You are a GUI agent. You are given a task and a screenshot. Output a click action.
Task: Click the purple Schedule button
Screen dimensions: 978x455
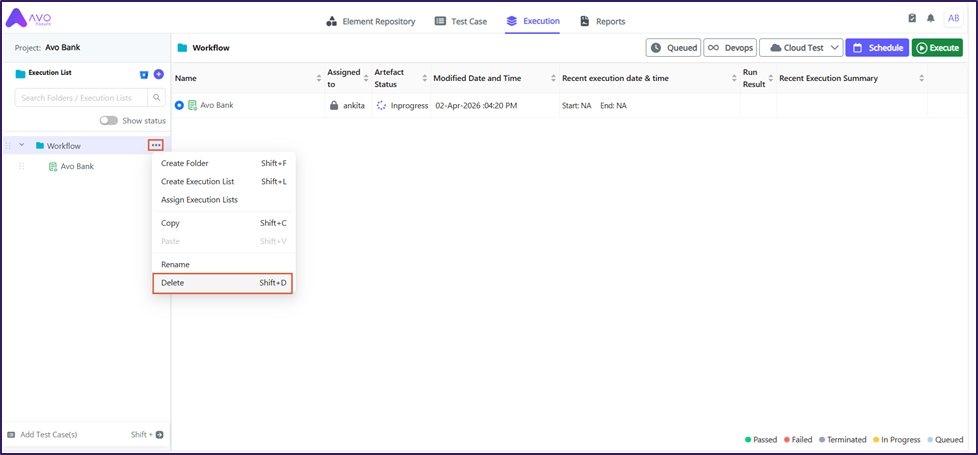pyautogui.click(x=876, y=48)
